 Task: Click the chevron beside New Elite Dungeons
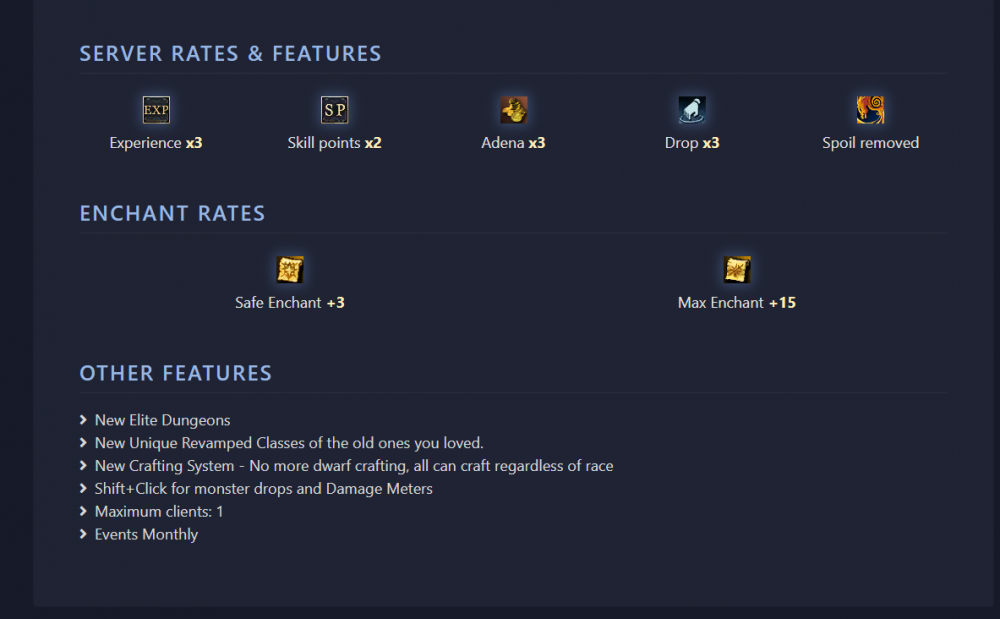tap(84, 421)
